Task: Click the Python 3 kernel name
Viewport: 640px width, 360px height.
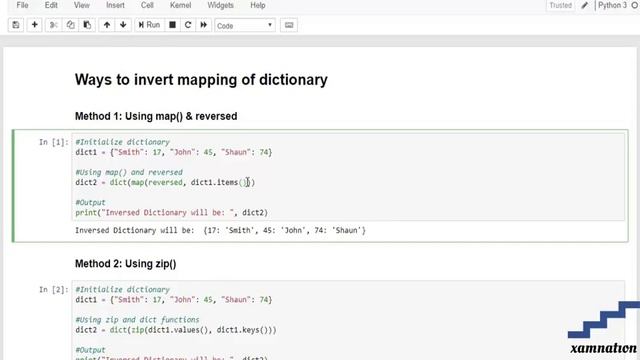Action: pos(612,5)
